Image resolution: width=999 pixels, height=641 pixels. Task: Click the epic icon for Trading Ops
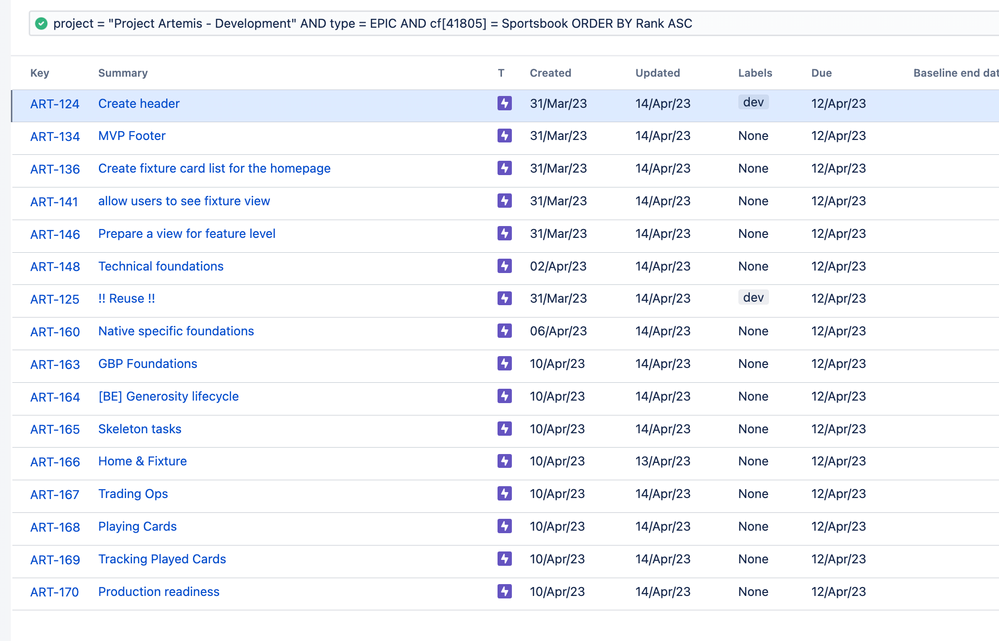coord(505,494)
